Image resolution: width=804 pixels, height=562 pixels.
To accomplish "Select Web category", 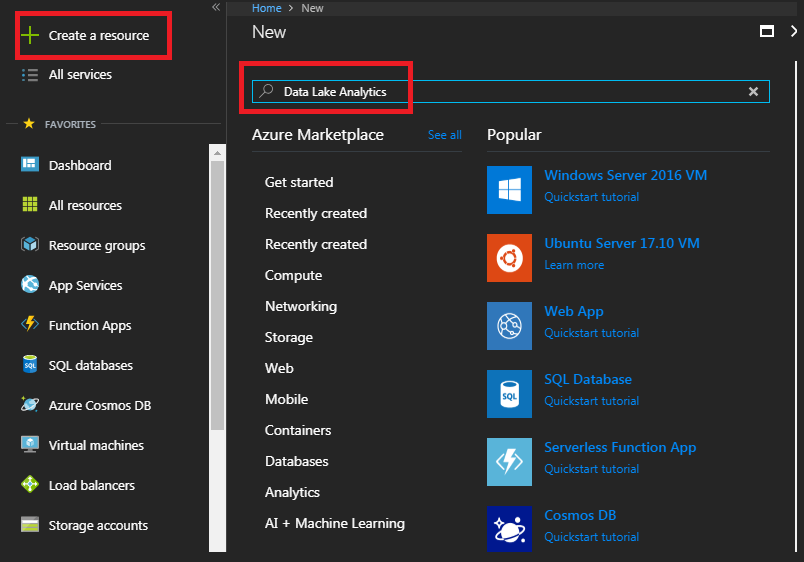I will click(279, 368).
